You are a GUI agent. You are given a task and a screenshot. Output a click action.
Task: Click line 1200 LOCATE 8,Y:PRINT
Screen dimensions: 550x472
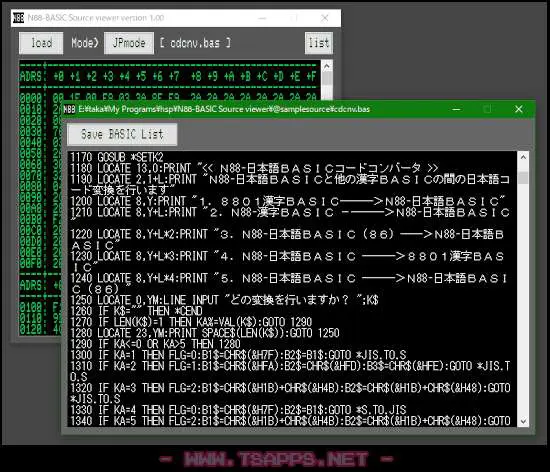click(x=288, y=201)
